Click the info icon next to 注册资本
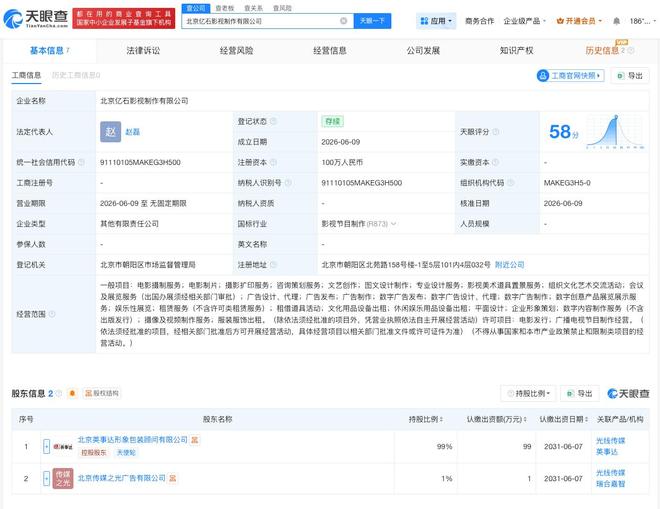The width and height of the screenshot is (660, 509). pyautogui.click(x=273, y=162)
